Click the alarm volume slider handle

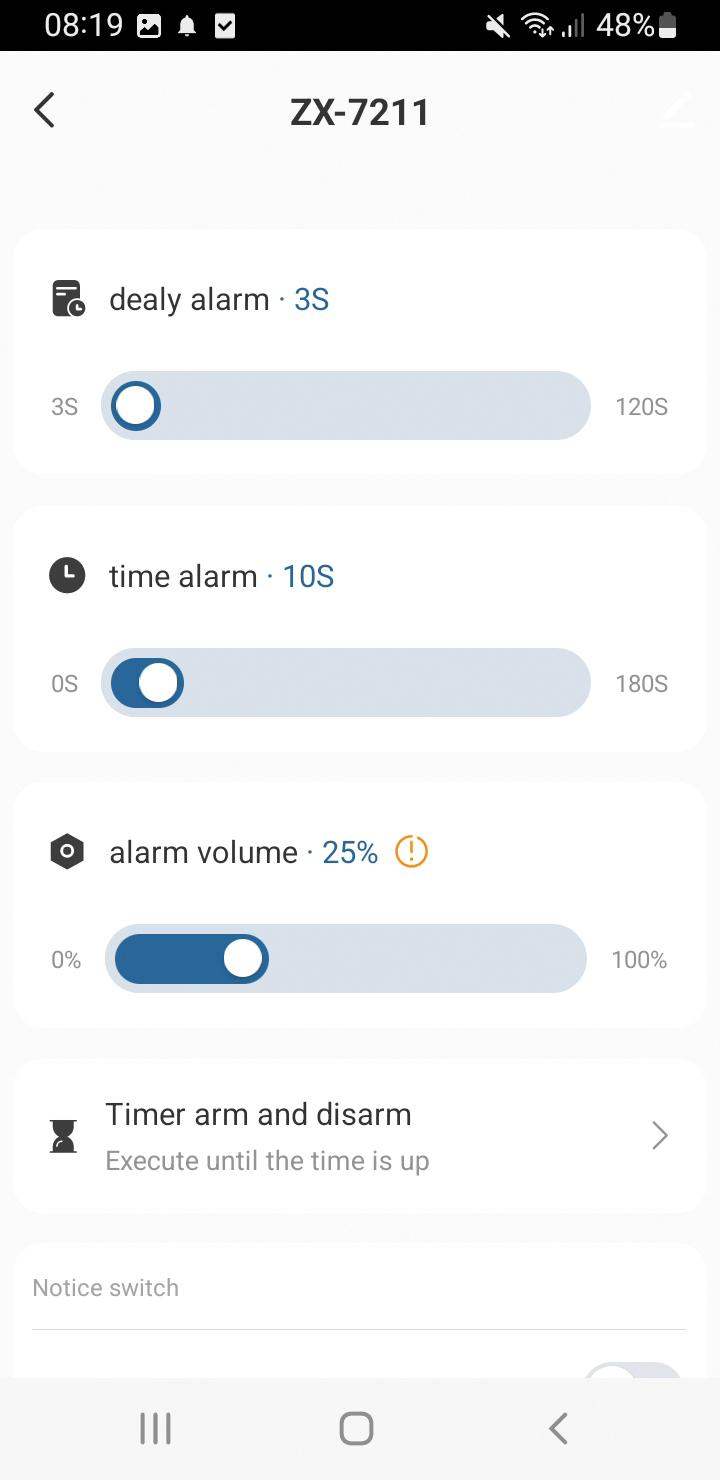point(242,959)
